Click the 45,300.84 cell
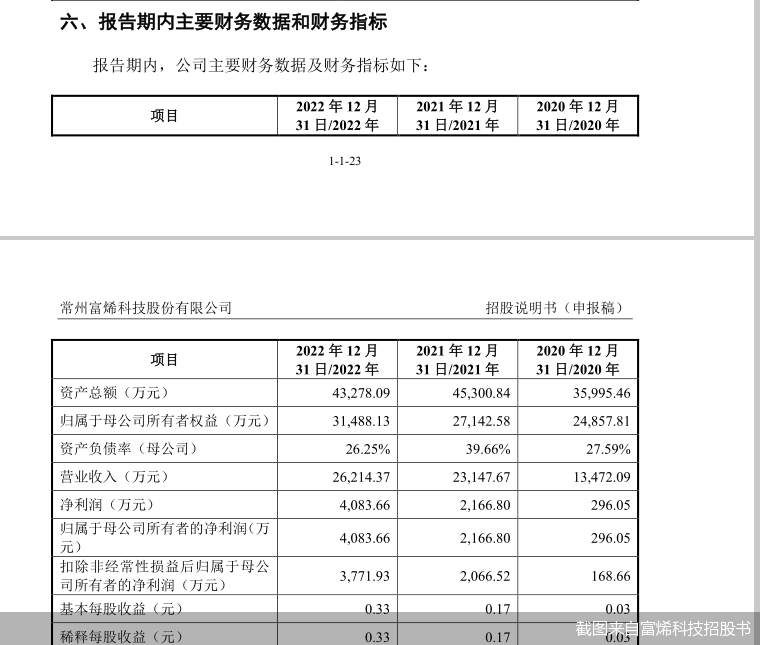This screenshot has height=645, width=760. click(x=477, y=392)
